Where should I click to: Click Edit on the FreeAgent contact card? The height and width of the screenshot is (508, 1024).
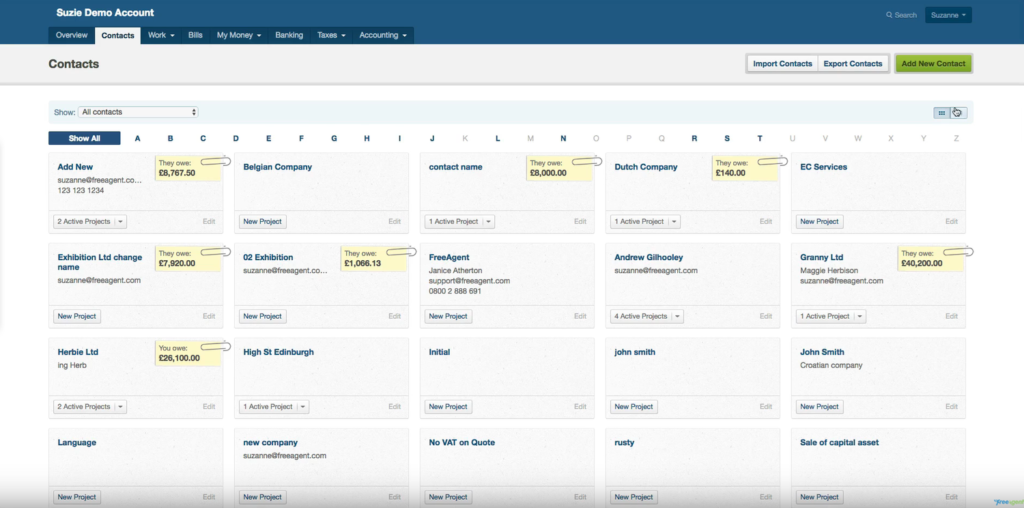click(580, 316)
